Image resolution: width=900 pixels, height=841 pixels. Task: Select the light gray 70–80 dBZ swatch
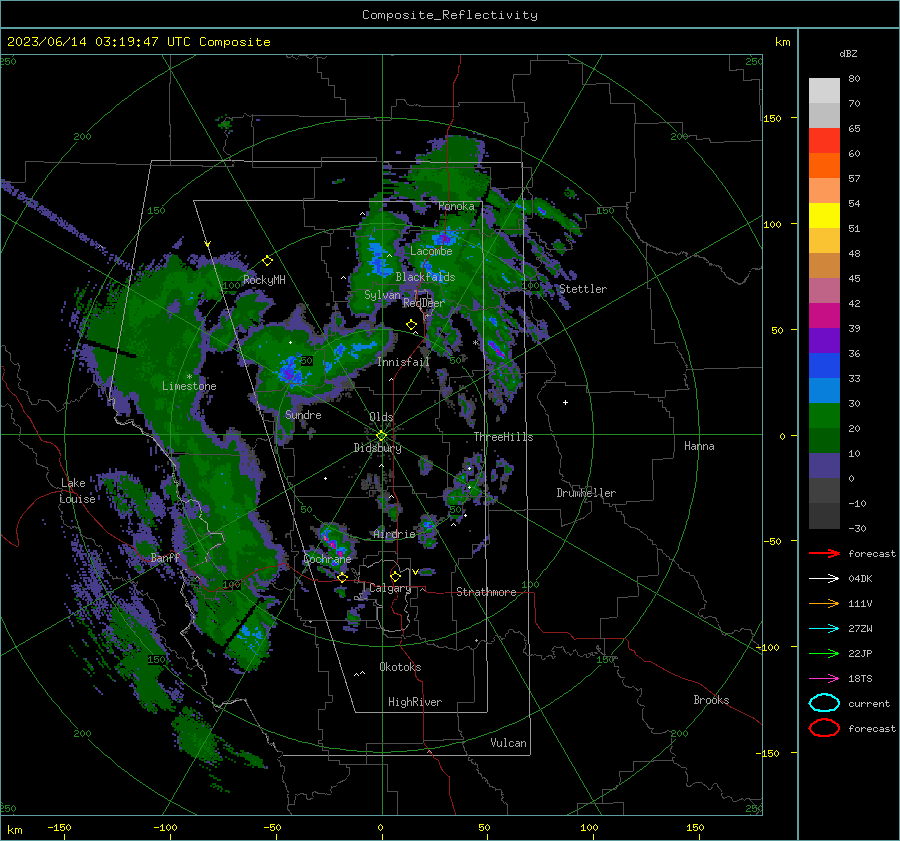[824, 91]
